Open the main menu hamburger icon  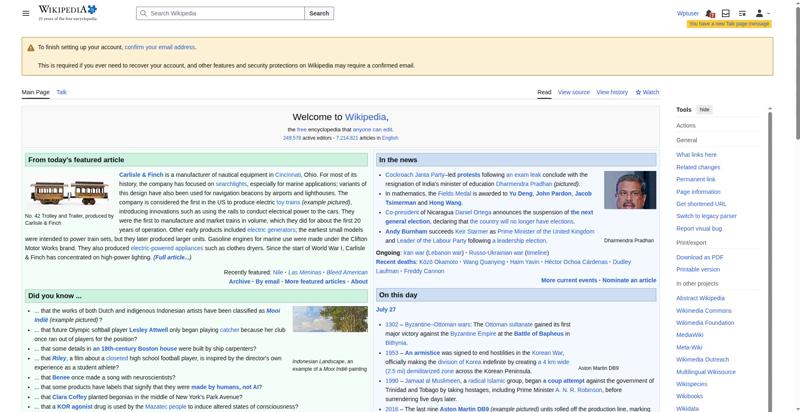tap(26, 13)
